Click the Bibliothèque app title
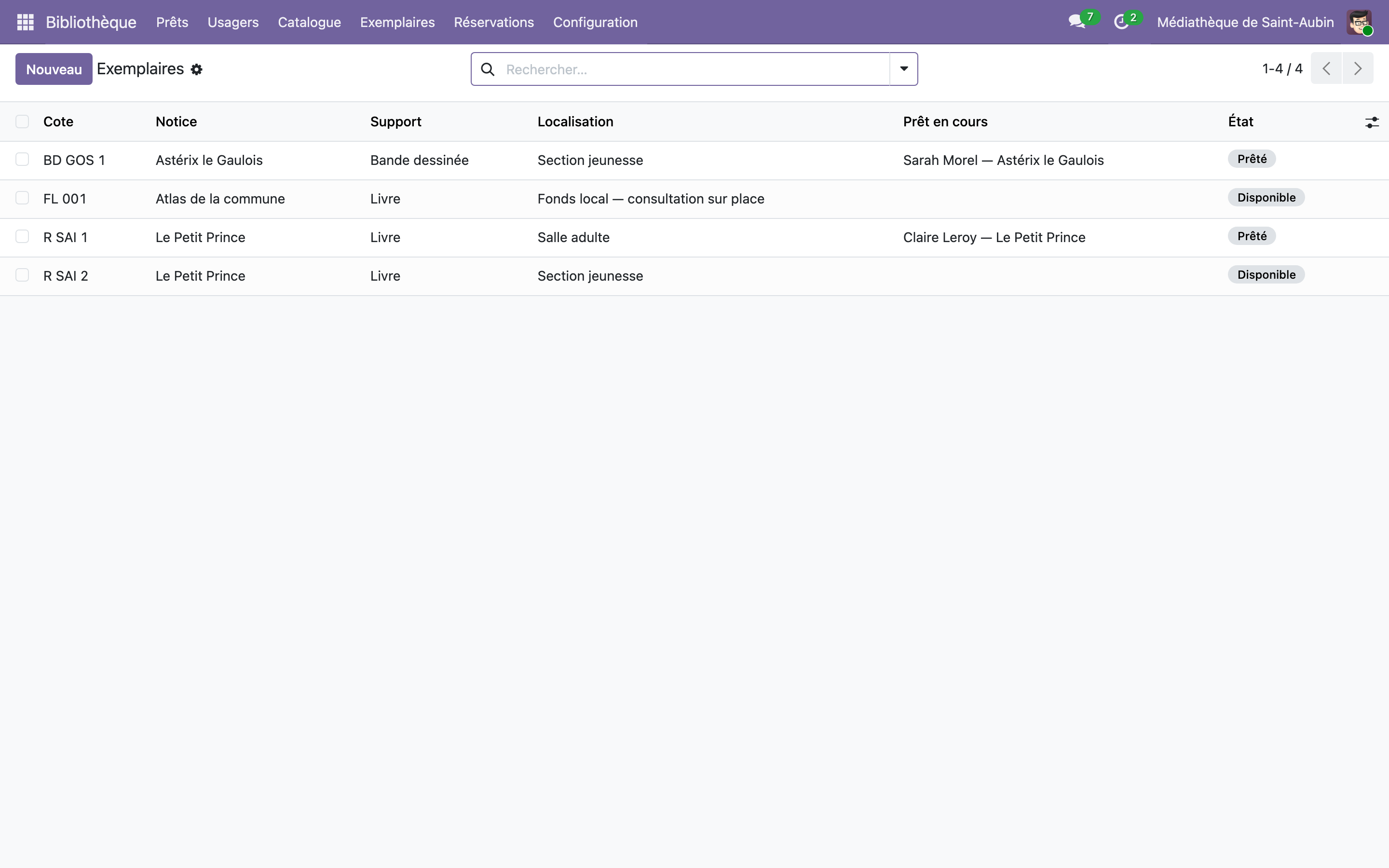 (91, 22)
